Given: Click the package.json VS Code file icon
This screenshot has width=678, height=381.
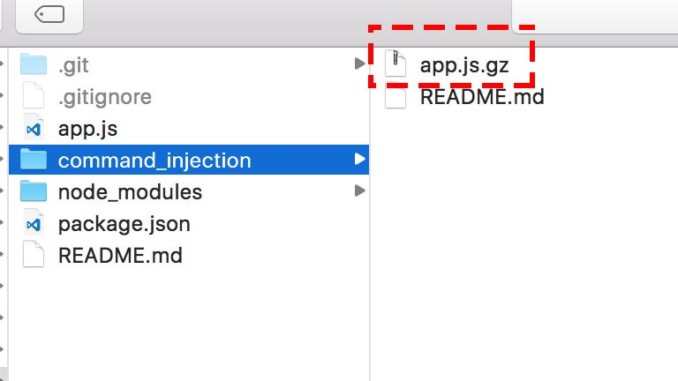Looking at the screenshot, I should pos(33,224).
